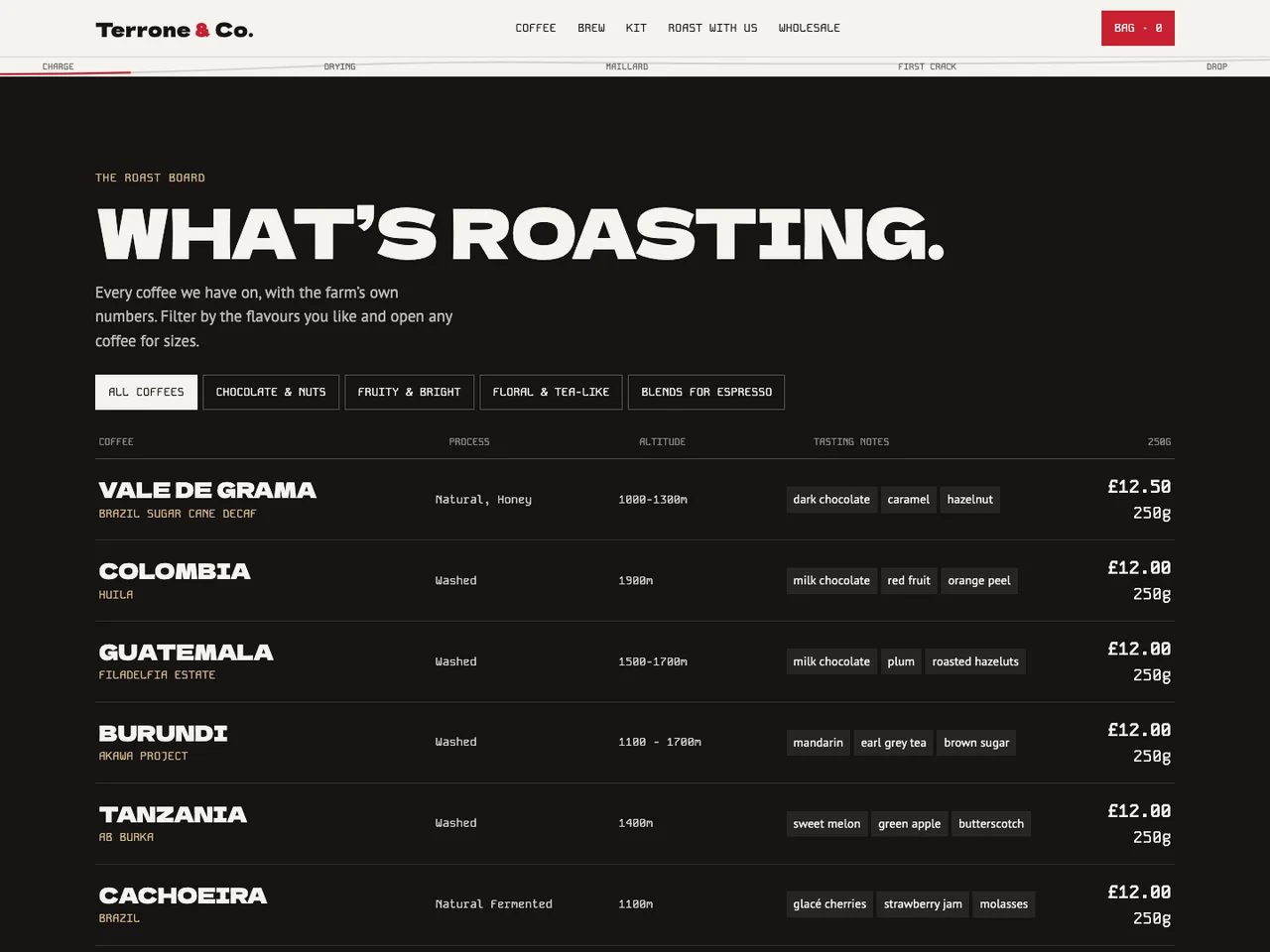The width and height of the screenshot is (1270, 952).
Task: Click the Natural, Honey process text
Action: click(x=483, y=500)
